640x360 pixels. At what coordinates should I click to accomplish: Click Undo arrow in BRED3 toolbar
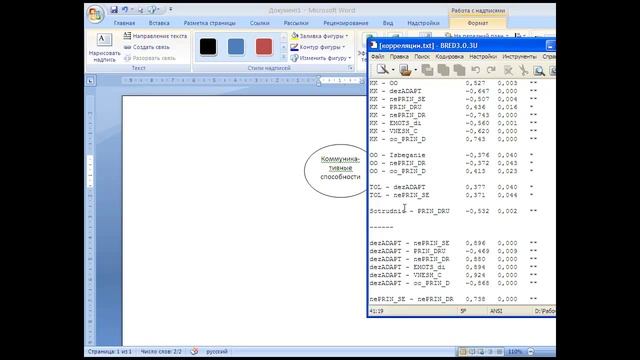(x=476, y=70)
